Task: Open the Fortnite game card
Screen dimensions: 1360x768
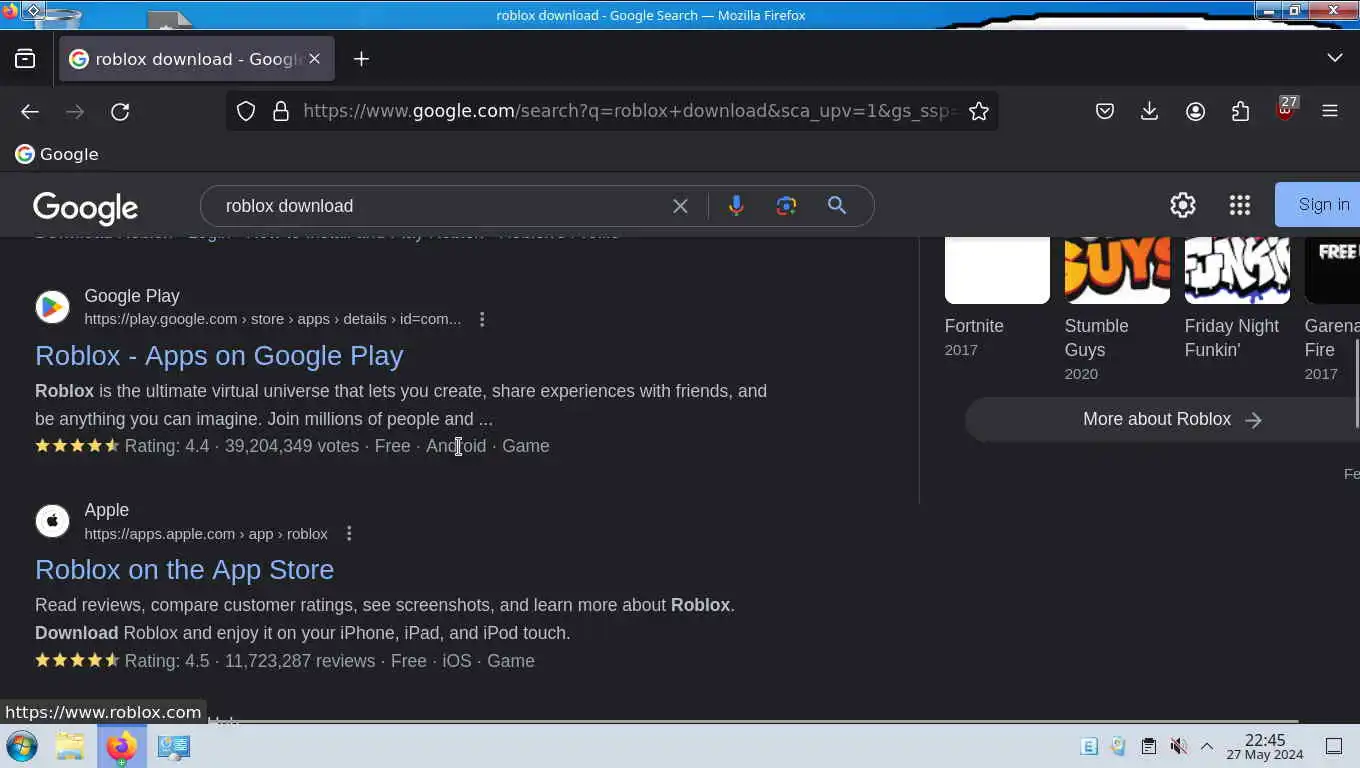Action: pos(997,298)
